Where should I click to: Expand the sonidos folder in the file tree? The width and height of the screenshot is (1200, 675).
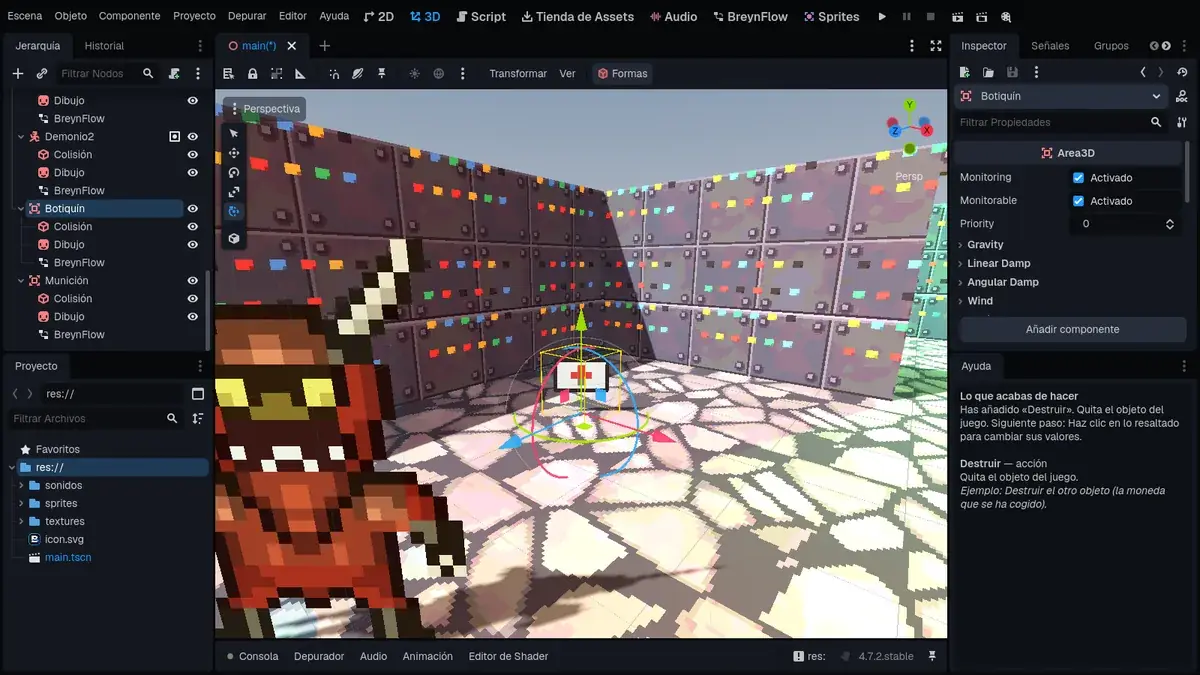pos(21,486)
